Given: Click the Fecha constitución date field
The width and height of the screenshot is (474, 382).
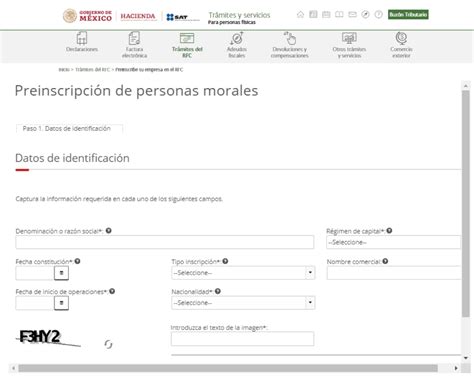Looking at the screenshot, I should [x=35, y=273].
